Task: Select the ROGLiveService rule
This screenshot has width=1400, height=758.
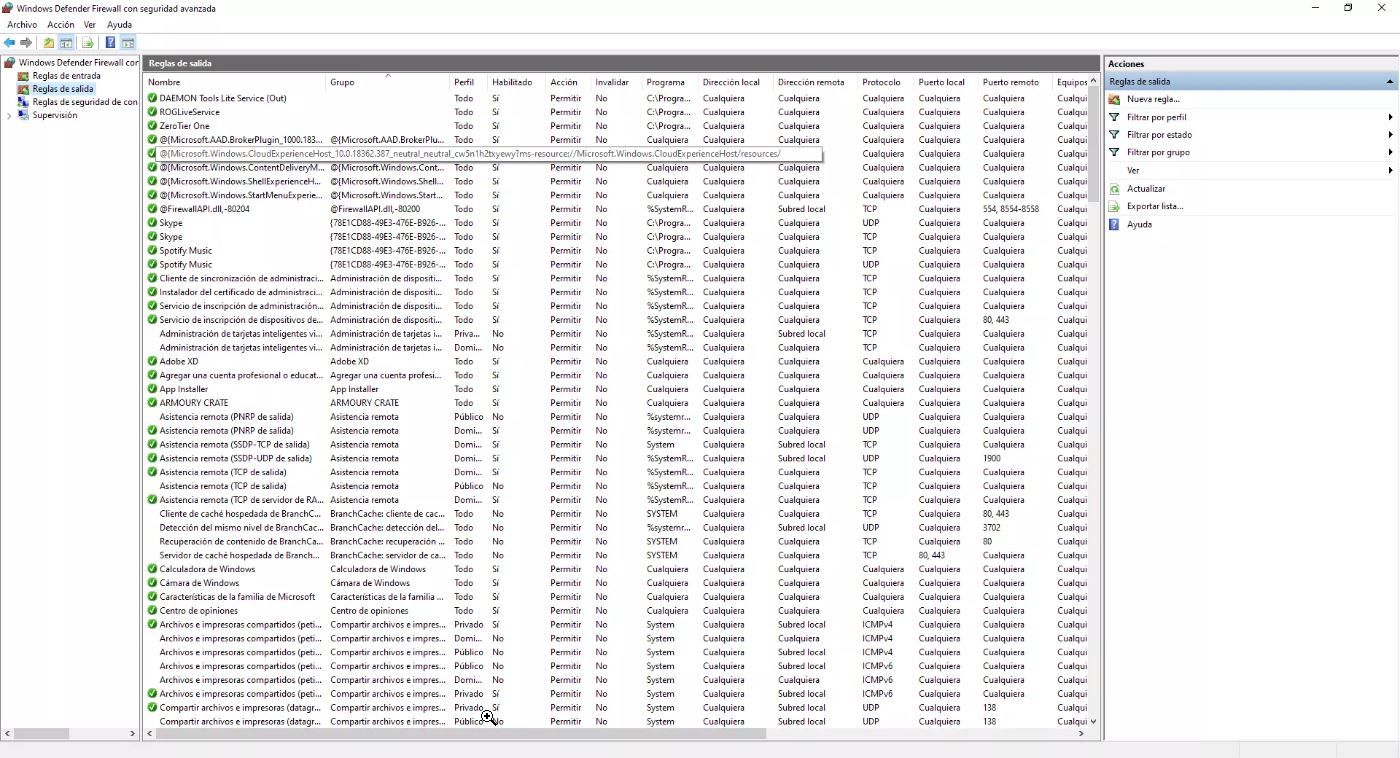Action: pos(616,112)
